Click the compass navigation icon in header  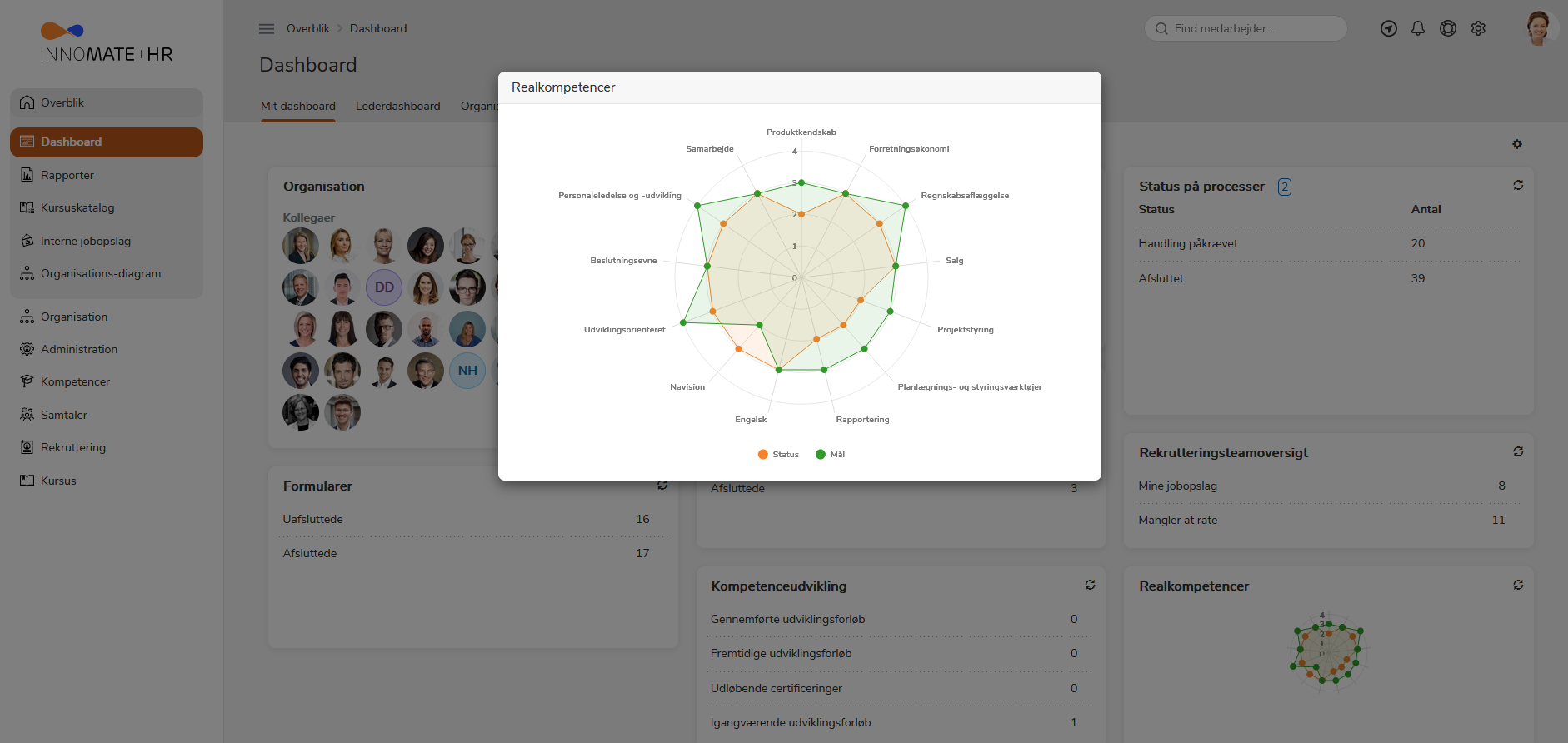[1388, 28]
